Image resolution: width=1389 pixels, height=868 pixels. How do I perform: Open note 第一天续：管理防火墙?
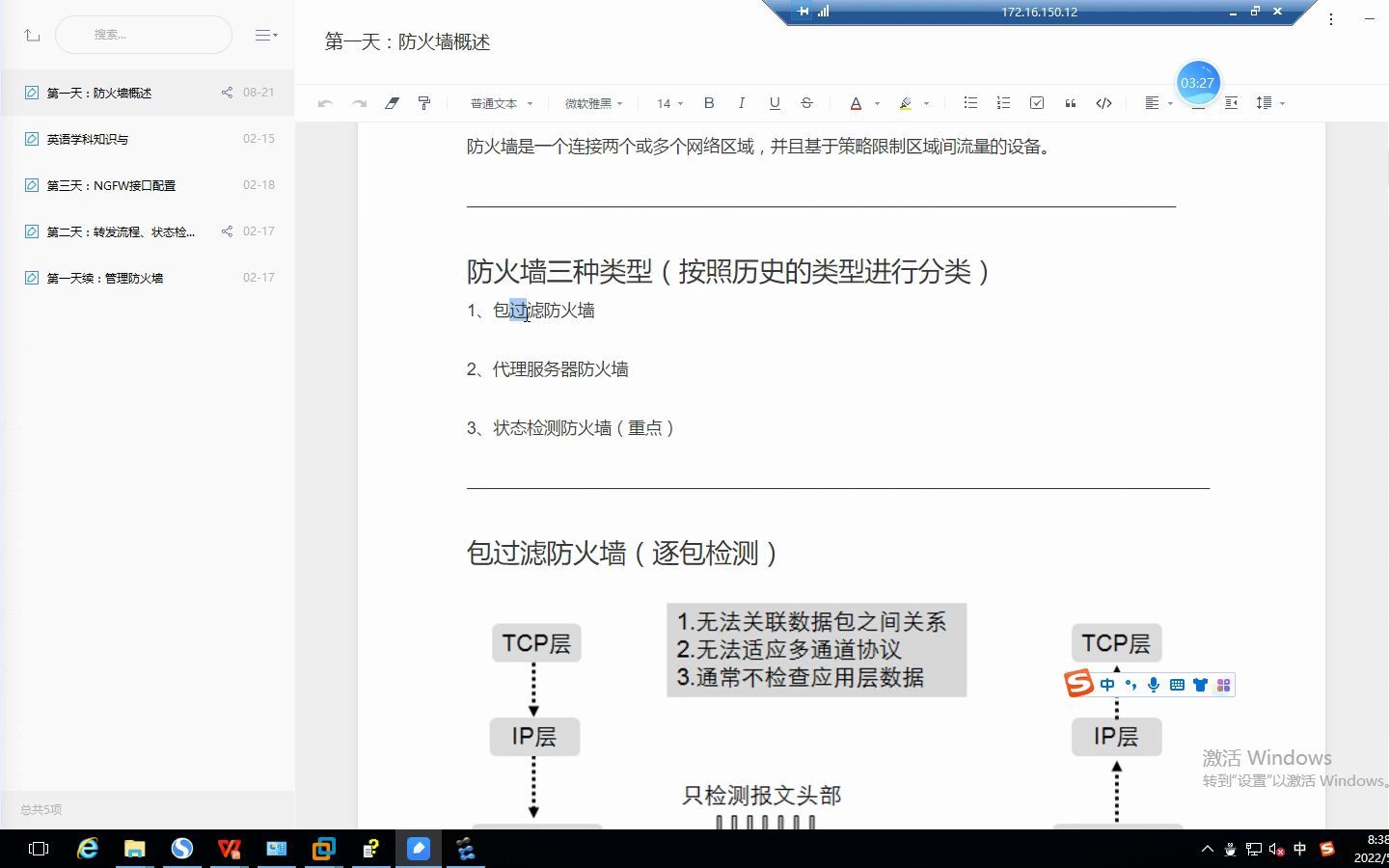click(x=148, y=278)
